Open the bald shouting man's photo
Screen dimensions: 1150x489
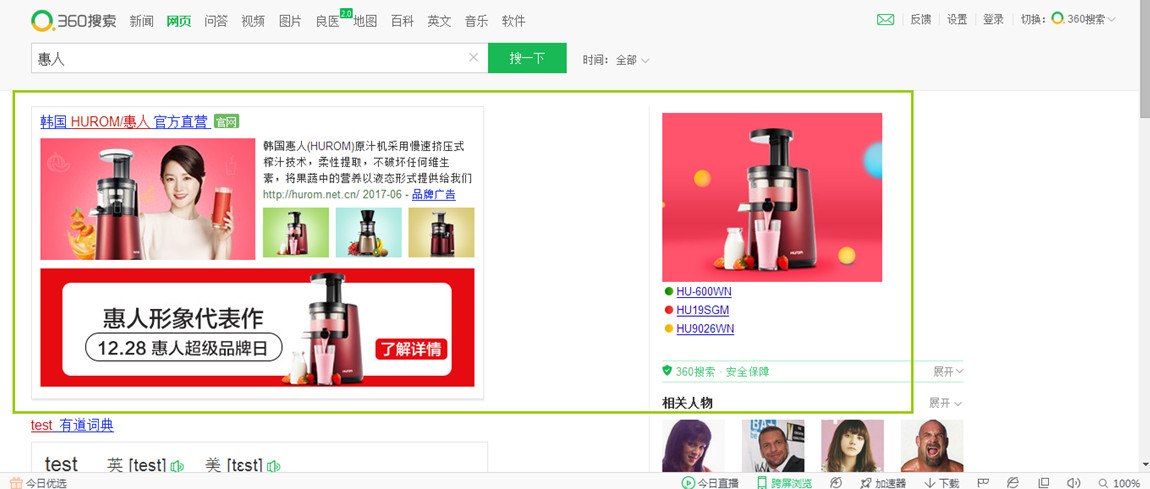pyautogui.click(x=932, y=446)
